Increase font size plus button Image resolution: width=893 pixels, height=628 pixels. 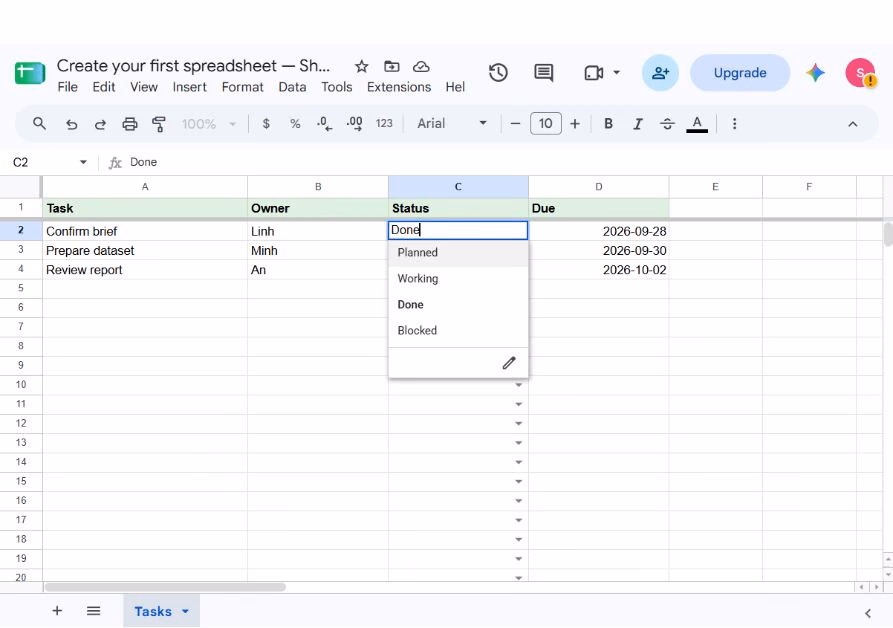coord(575,124)
